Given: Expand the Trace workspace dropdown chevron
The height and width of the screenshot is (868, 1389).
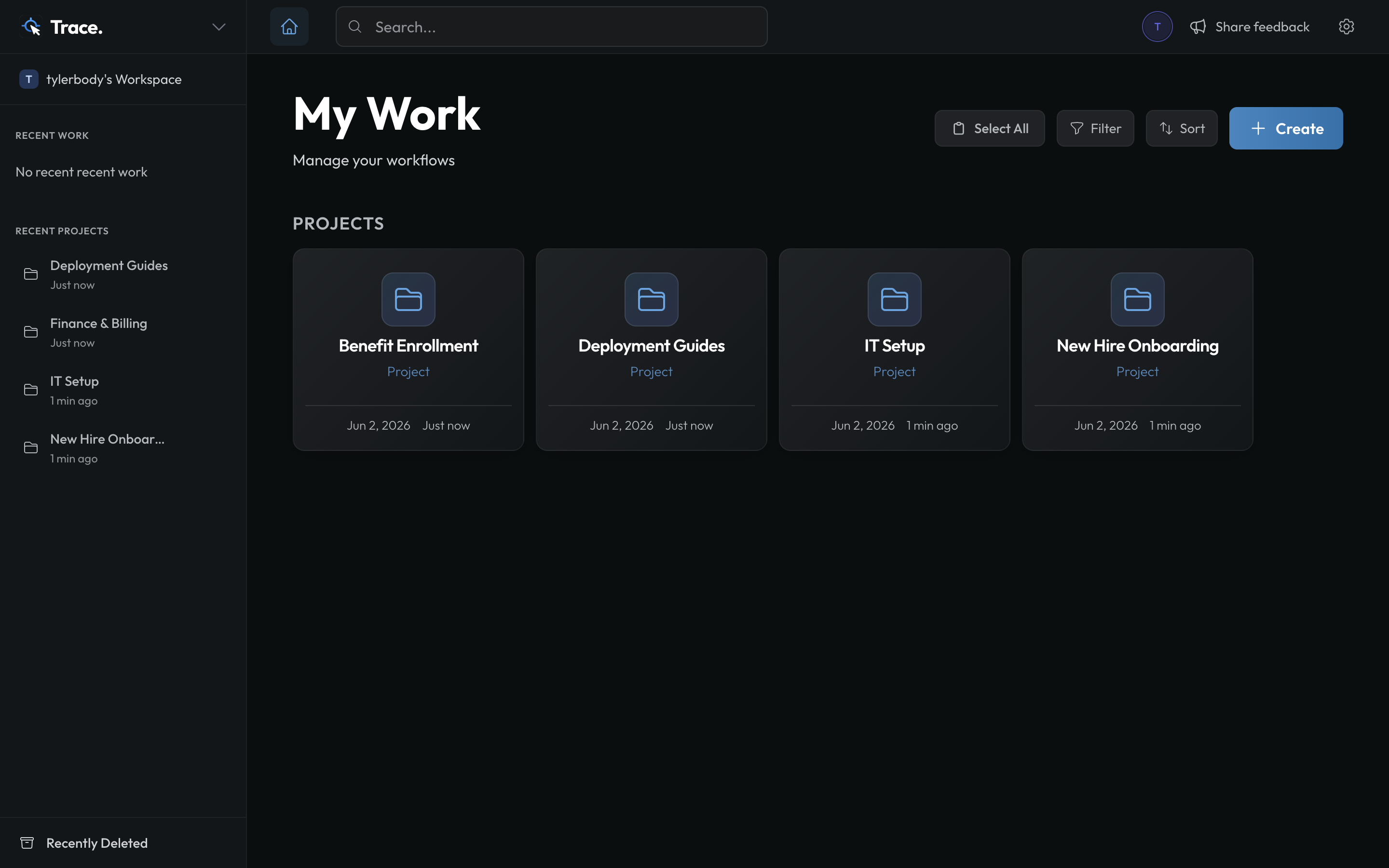Looking at the screenshot, I should pos(218,27).
